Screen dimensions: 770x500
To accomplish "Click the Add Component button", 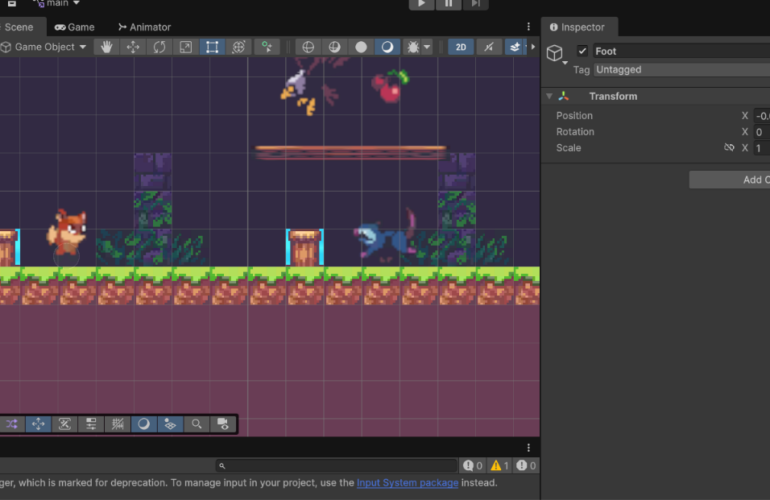I will (x=730, y=180).
